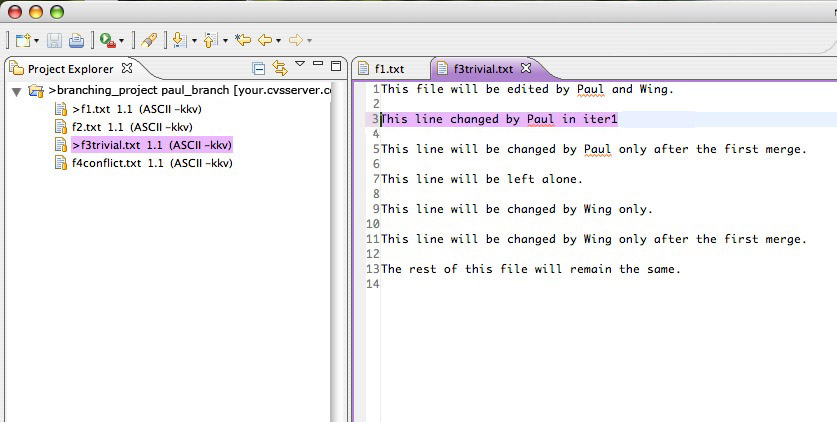Navigate Back with the left arrow icon
This screenshot has height=422, width=837.
tap(265, 41)
